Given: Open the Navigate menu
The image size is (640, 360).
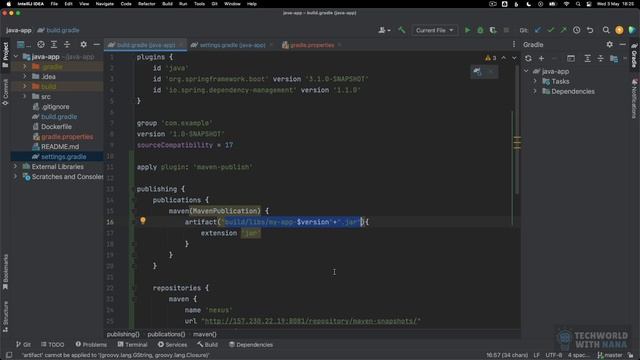Looking at the screenshot, I should pos(104,4).
